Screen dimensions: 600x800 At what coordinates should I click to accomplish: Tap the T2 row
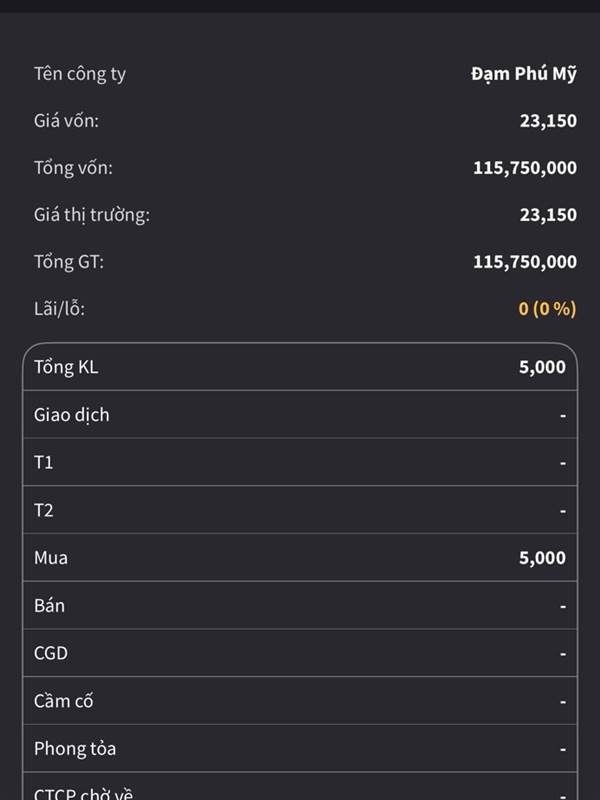coord(300,510)
